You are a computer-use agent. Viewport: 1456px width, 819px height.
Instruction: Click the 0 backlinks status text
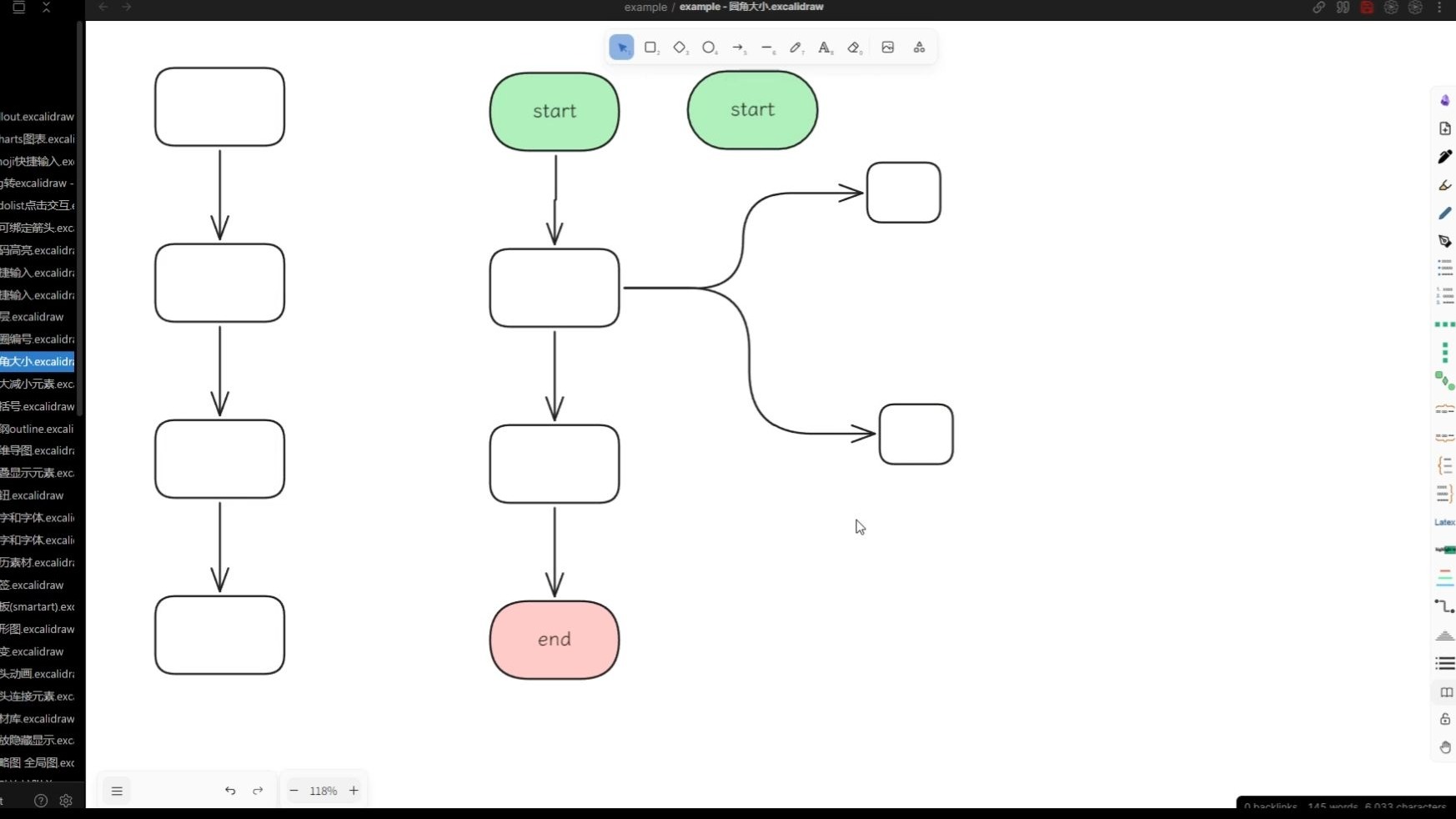point(1270,806)
